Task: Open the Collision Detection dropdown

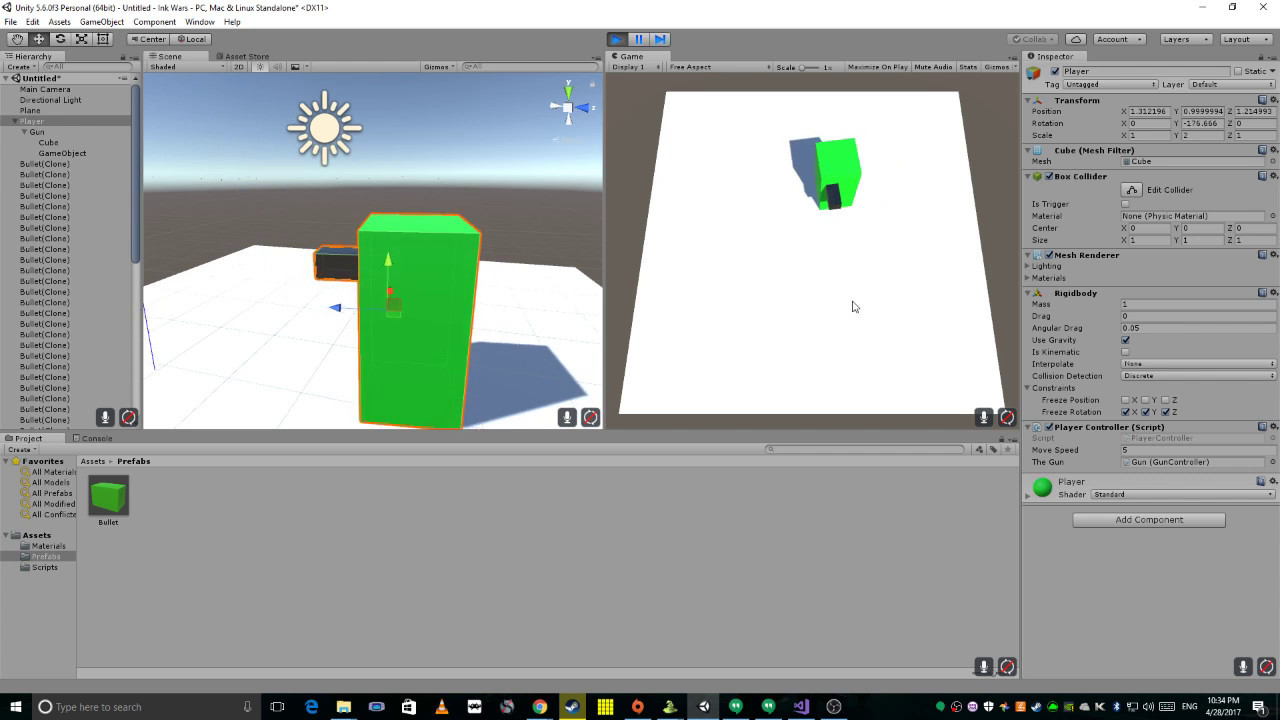Action: coord(1198,376)
